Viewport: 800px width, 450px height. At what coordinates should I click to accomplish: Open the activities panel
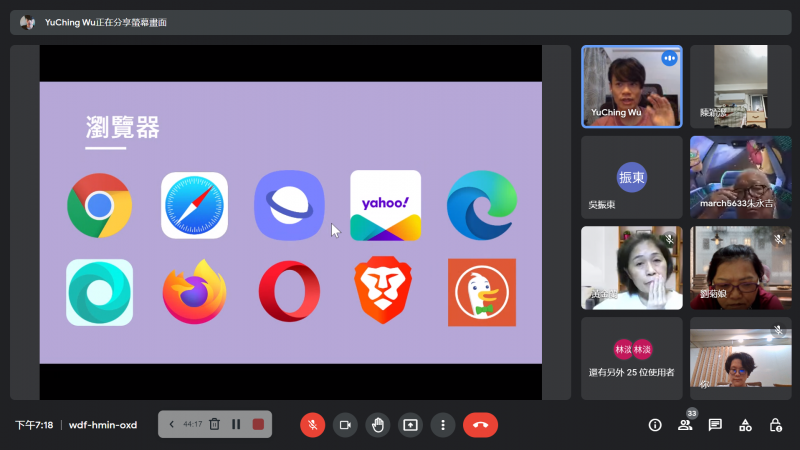[745, 425]
